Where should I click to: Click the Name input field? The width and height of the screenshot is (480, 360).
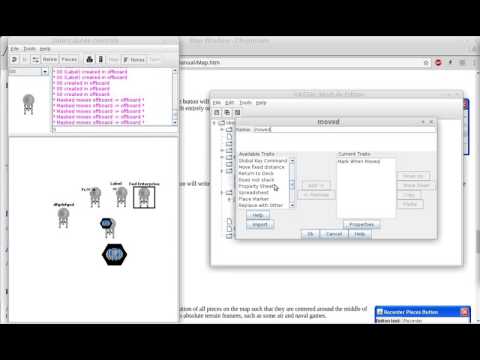344,129
